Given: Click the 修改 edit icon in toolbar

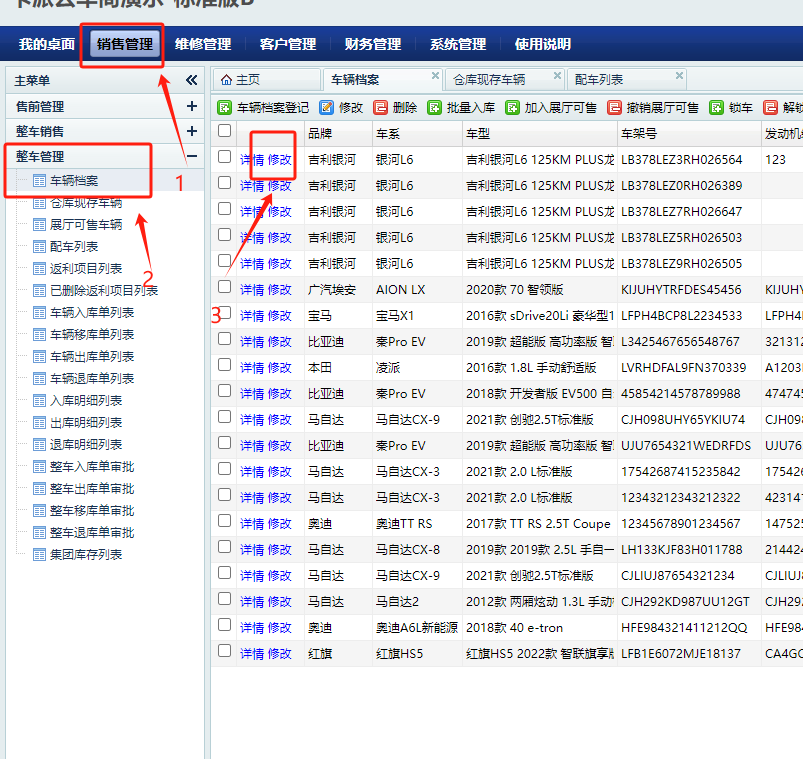Looking at the screenshot, I should pos(327,107).
